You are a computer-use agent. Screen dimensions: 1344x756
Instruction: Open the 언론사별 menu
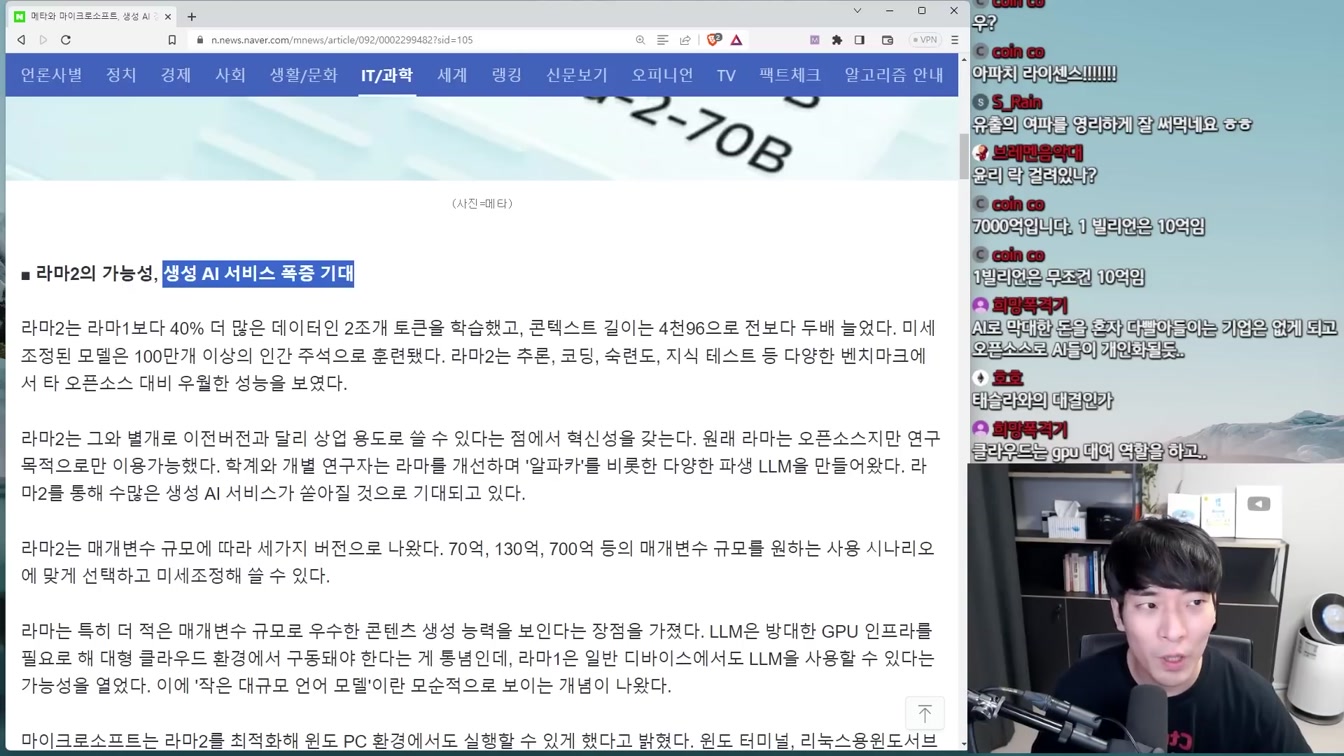[52, 75]
